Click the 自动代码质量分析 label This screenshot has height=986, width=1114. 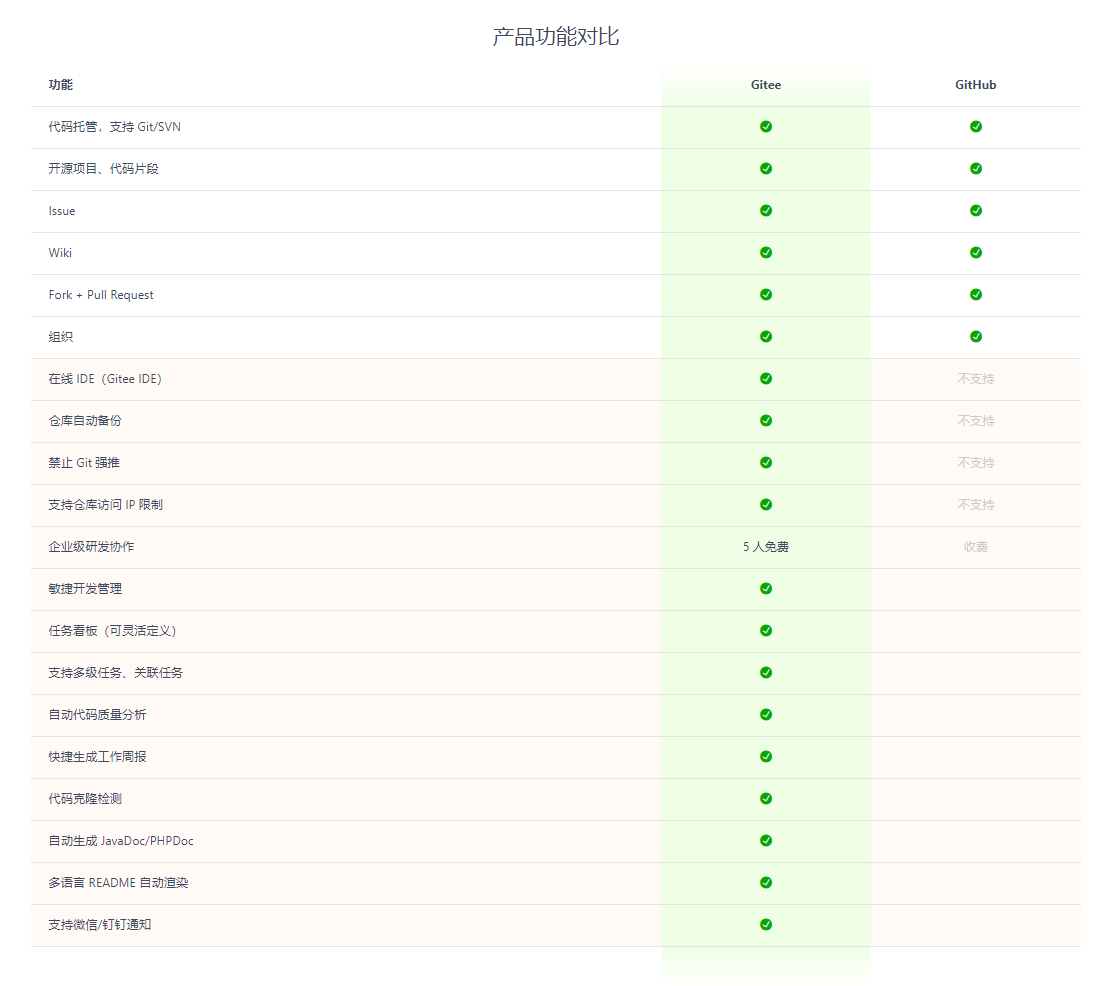tap(97, 714)
